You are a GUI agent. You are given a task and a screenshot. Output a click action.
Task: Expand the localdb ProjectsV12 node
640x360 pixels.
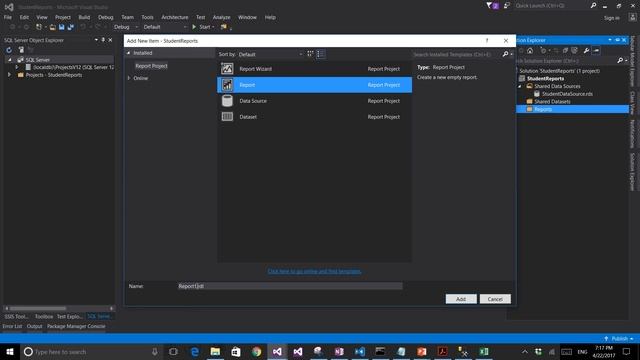(x=17, y=67)
